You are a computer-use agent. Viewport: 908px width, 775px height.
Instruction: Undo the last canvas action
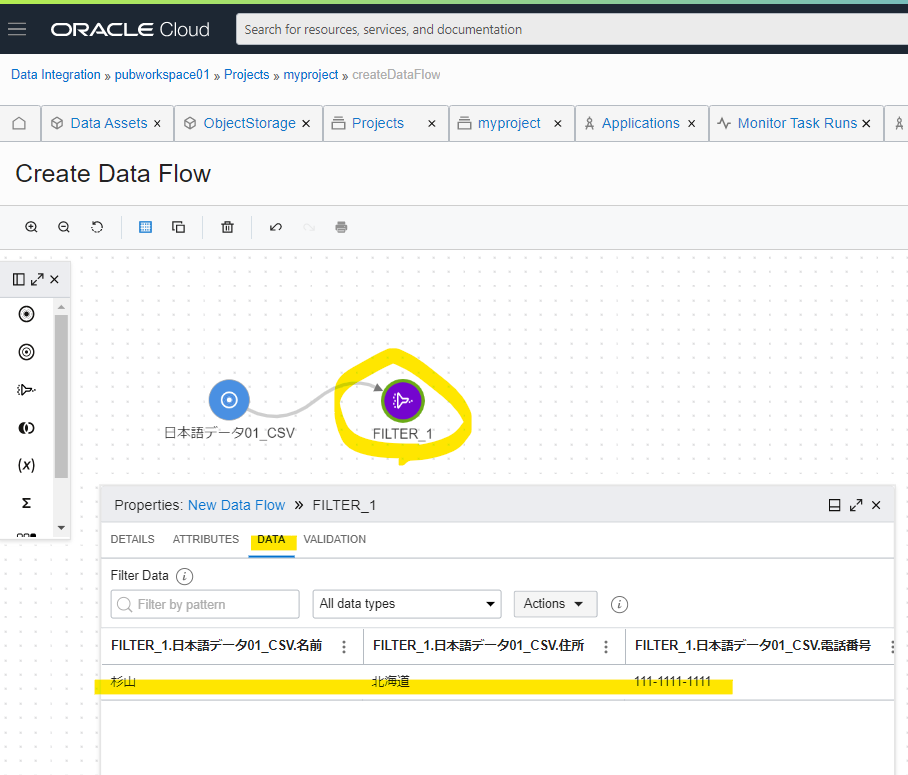pyautogui.click(x=276, y=227)
